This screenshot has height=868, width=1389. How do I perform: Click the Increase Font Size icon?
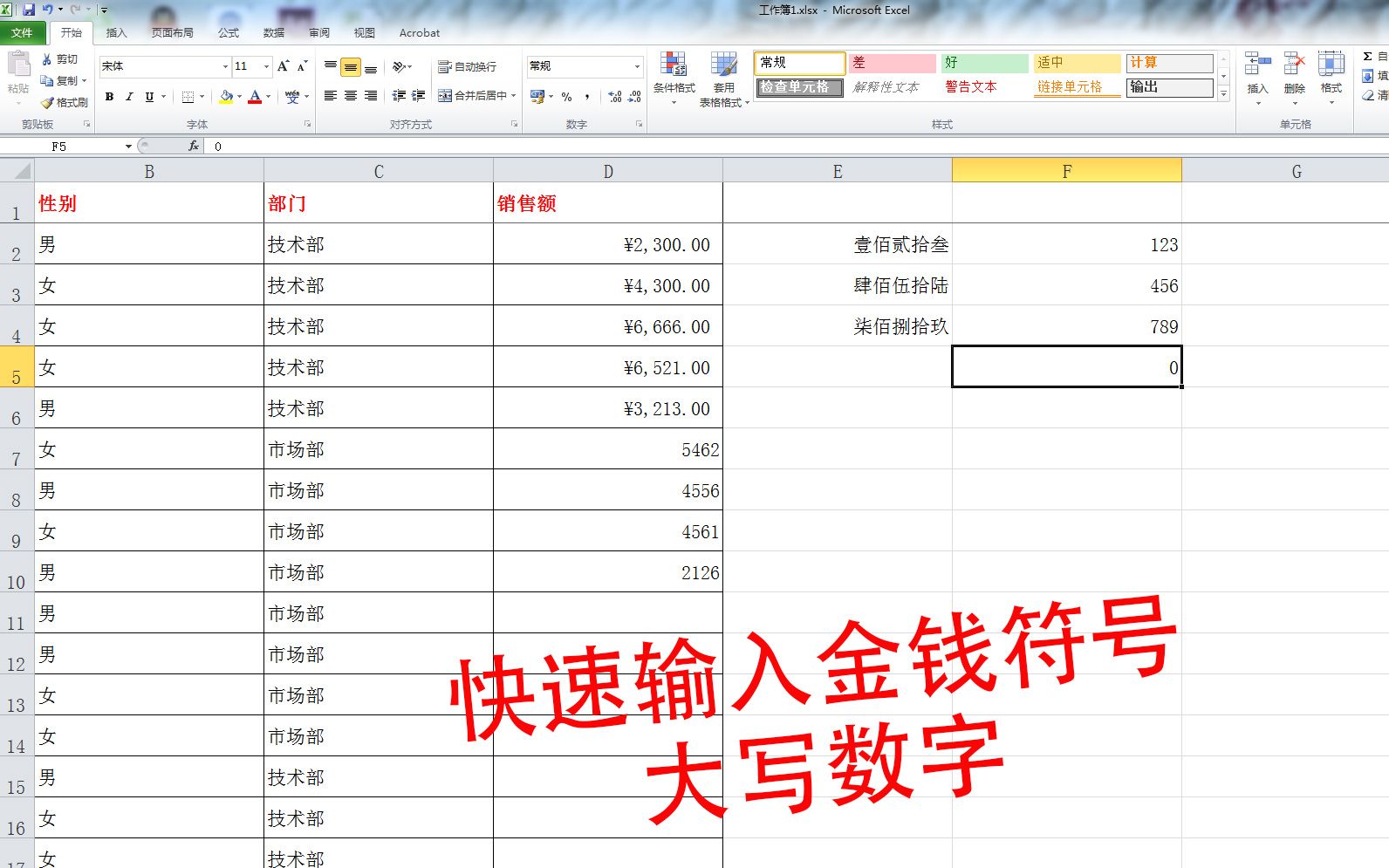[x=283, y=66]
